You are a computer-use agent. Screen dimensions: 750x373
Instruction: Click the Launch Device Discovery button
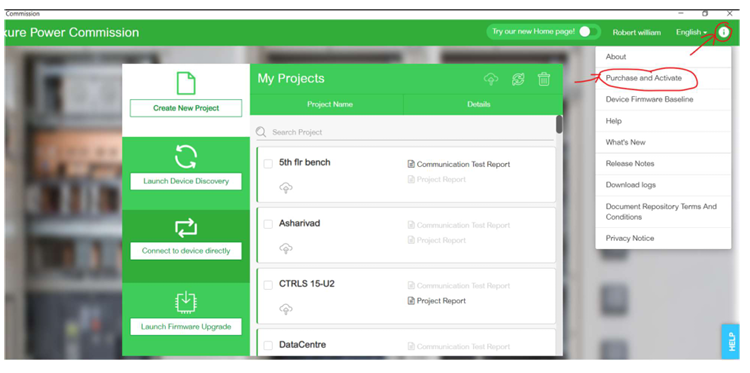[186, 181]
